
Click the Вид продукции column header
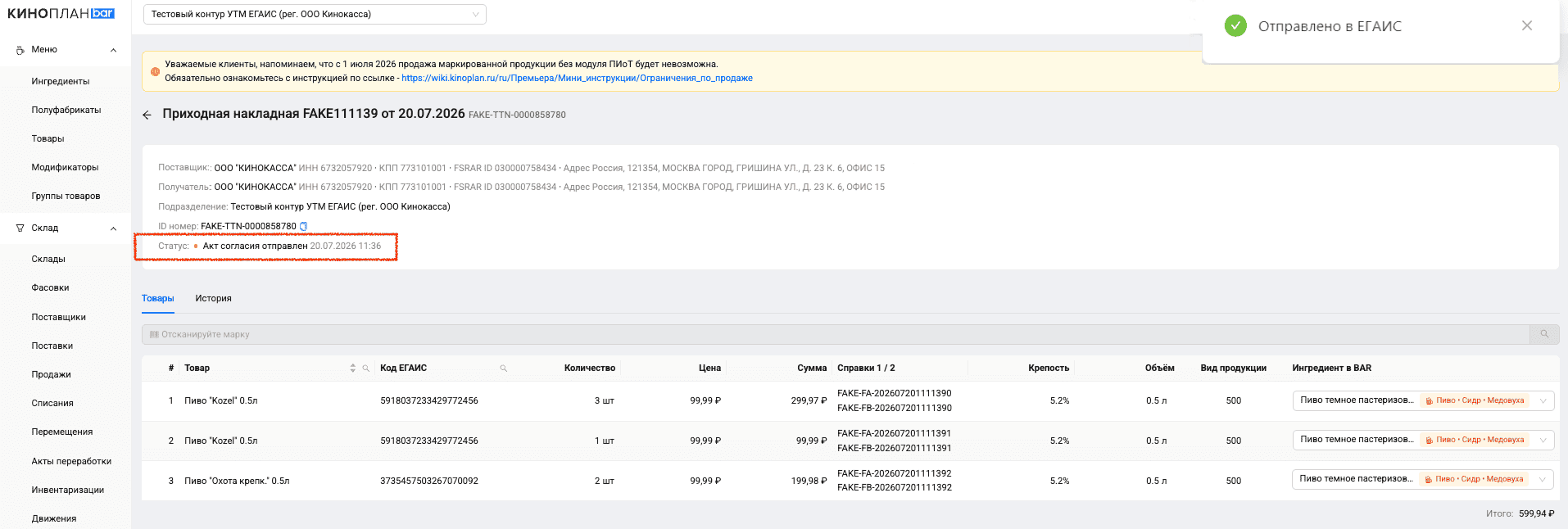(x=1234, y=368)
